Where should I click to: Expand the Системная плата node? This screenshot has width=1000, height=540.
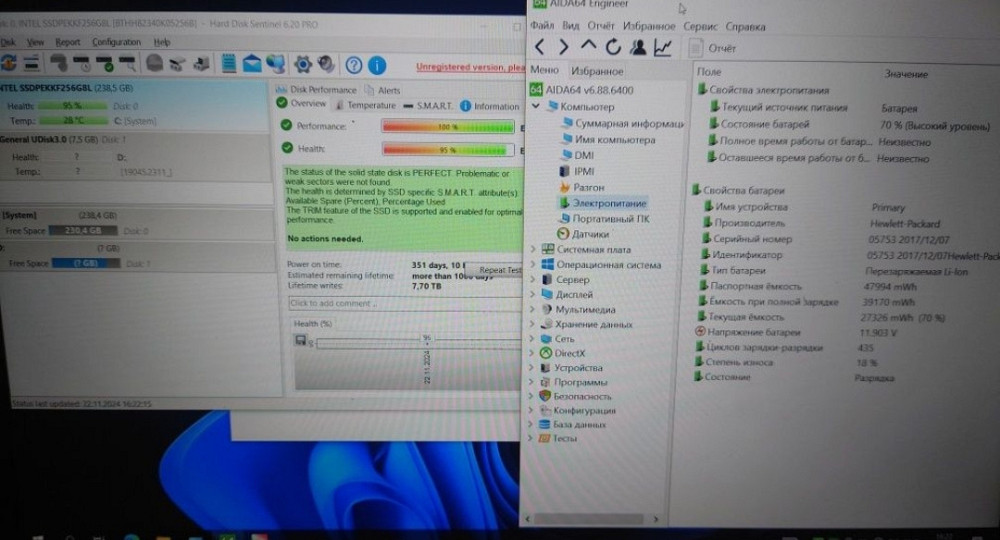(x=533, y=249)
